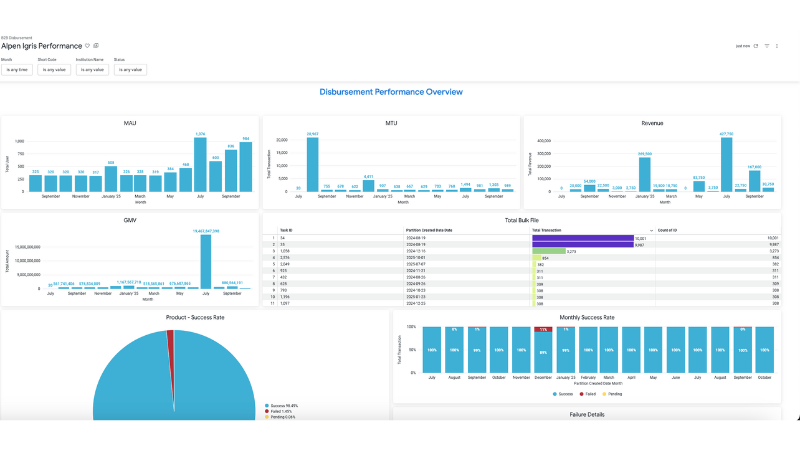Screen dimensions: 800x450
Task: Click the Failure Details tile title
Action: point(587,415)
